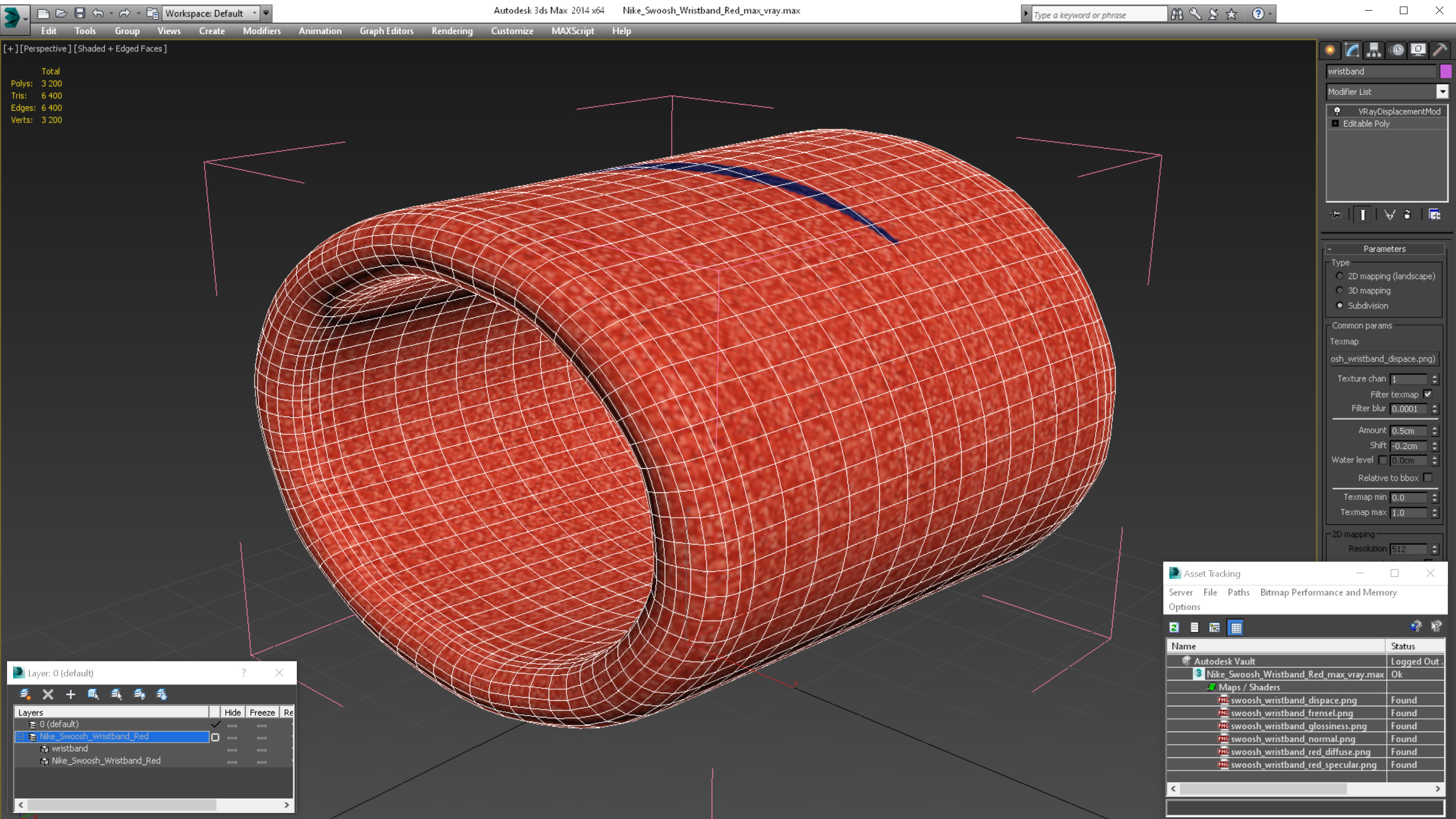Set Nike_Swoosh_Wristband_Red layer as current checkbox
The height and width of the screenshot is (819, 1456).
215,737
